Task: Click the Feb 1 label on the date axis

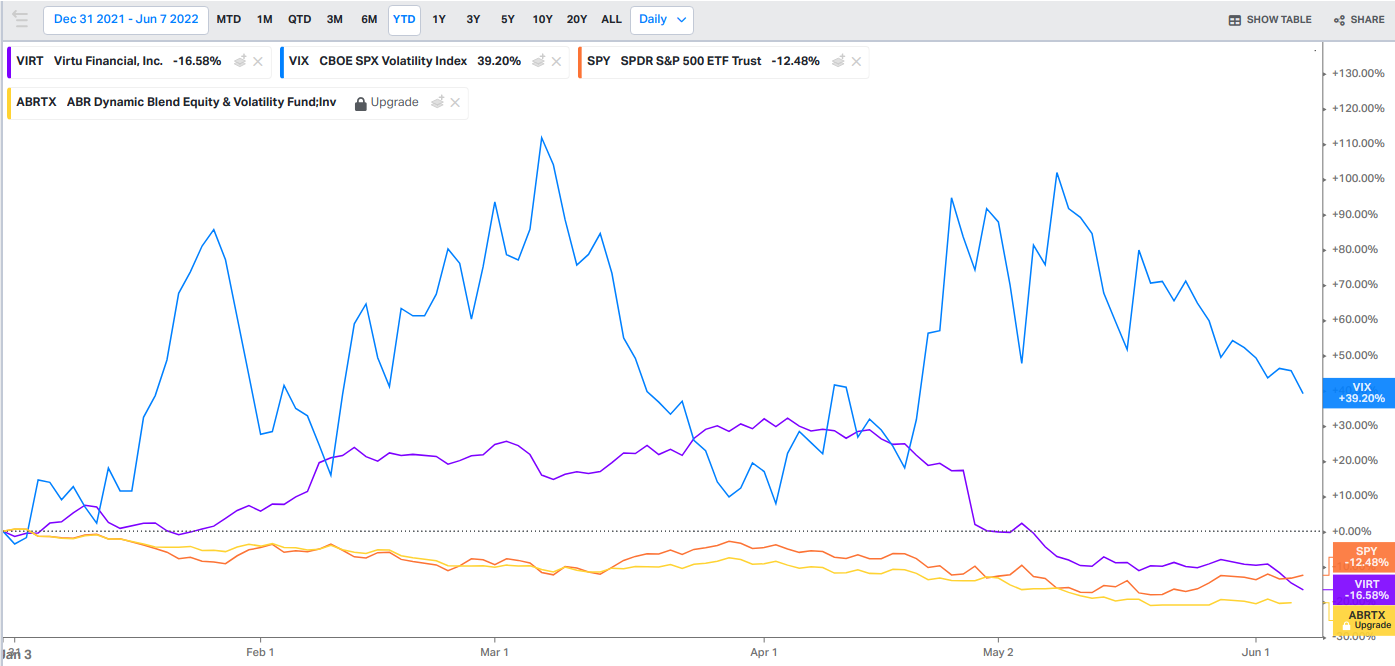Action: point(259,652)
